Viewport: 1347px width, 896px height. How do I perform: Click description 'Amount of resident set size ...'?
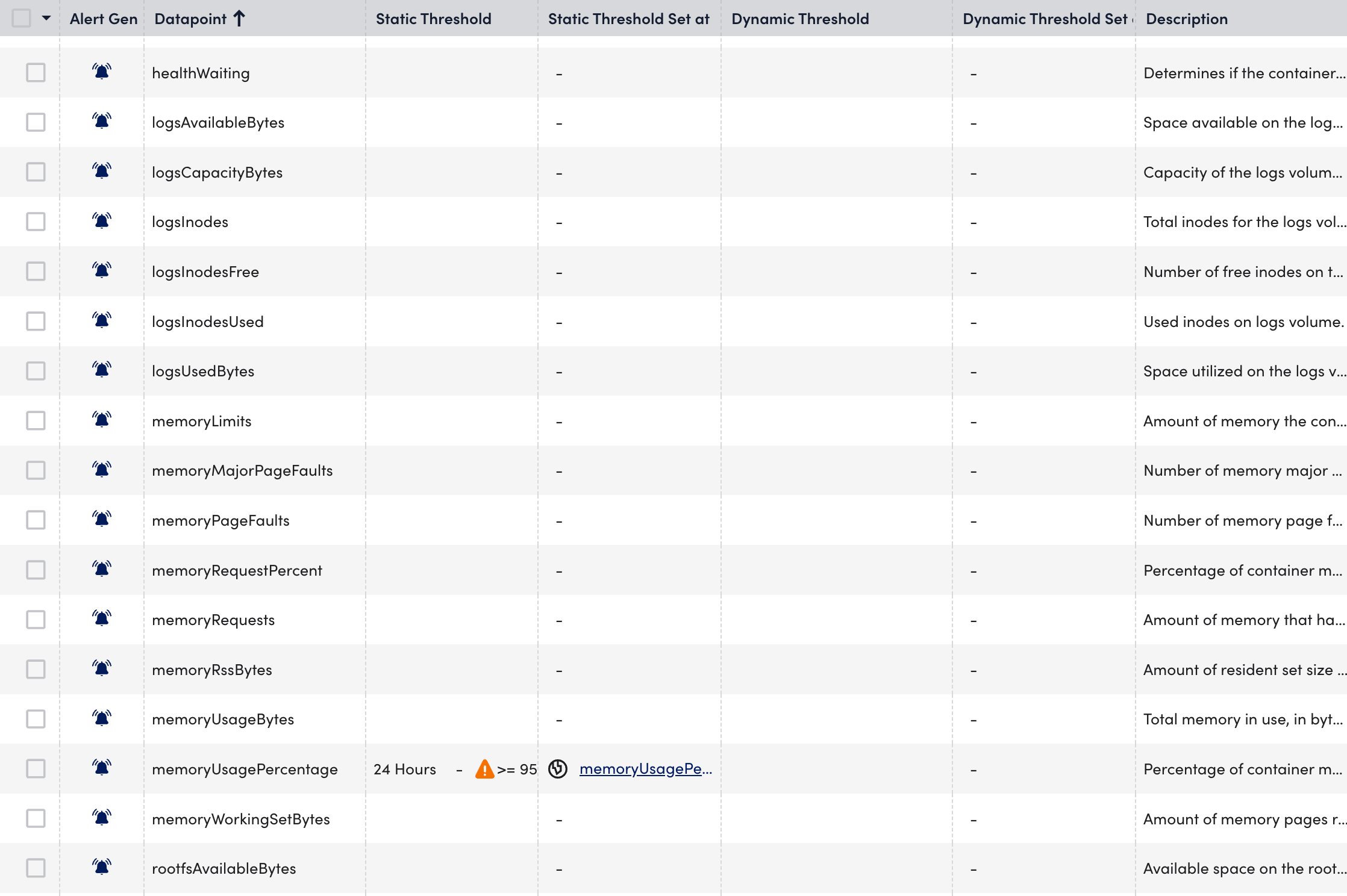tap(1245, 670)
